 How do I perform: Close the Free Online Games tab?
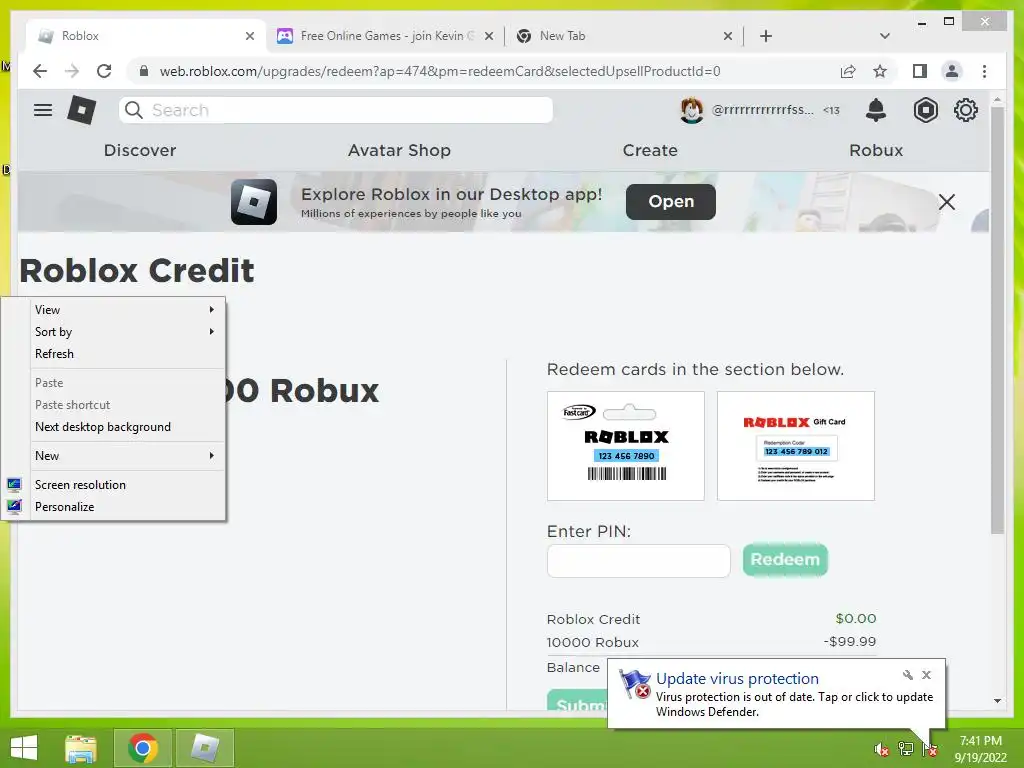point(489,36)
